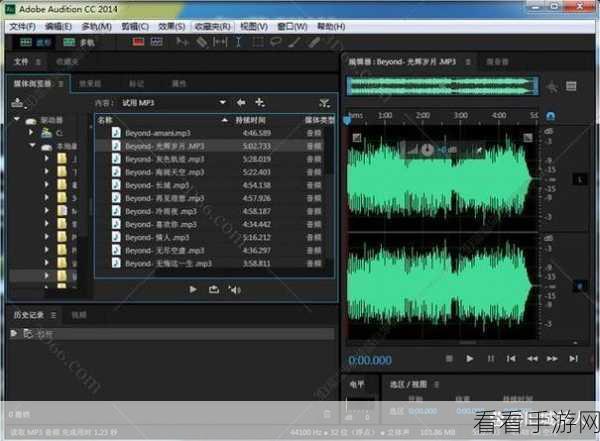
Task: Collapse the second drive tree node
Action: 33,145
